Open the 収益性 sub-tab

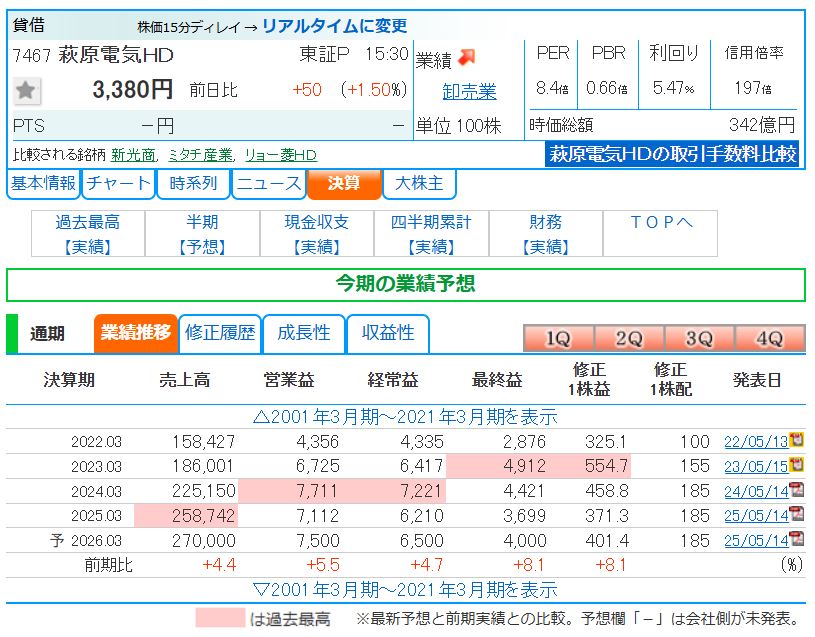pyautogui.click(x=388, y=333)
